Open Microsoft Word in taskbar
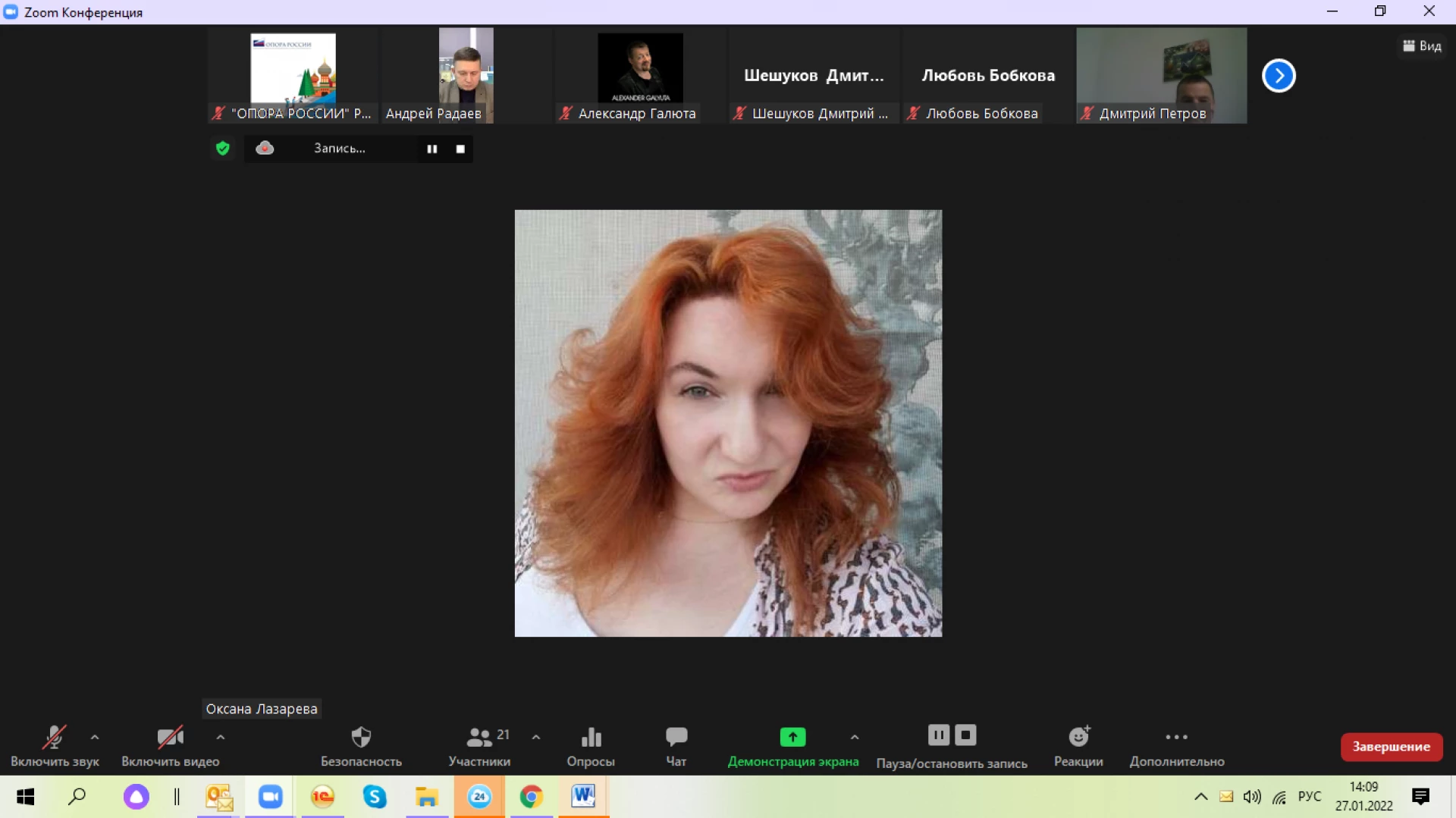Screen dimensions: 1456x818 click(x=583, y=797)
